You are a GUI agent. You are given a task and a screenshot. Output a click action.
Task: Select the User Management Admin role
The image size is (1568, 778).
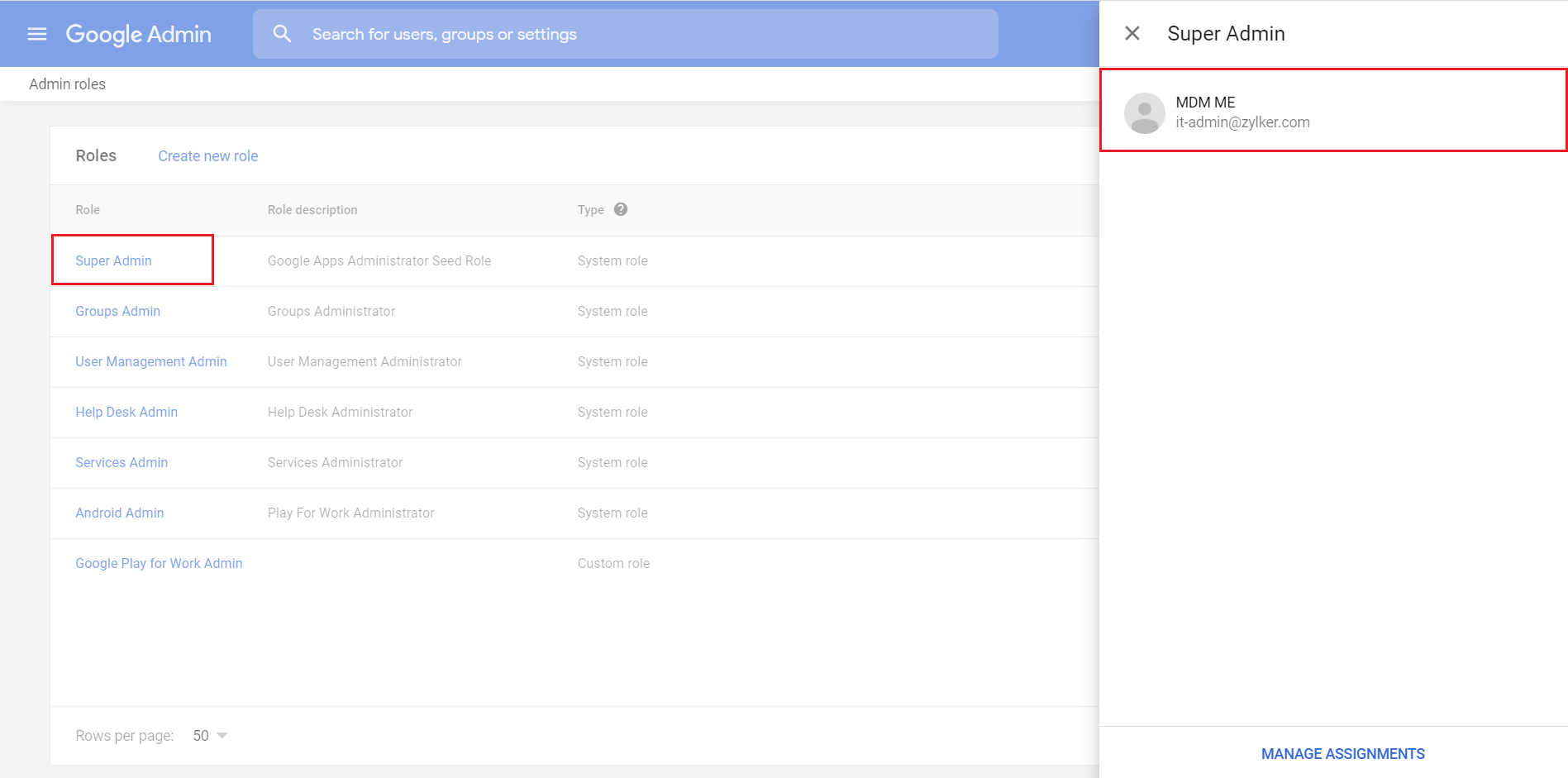tap(151, 361)
